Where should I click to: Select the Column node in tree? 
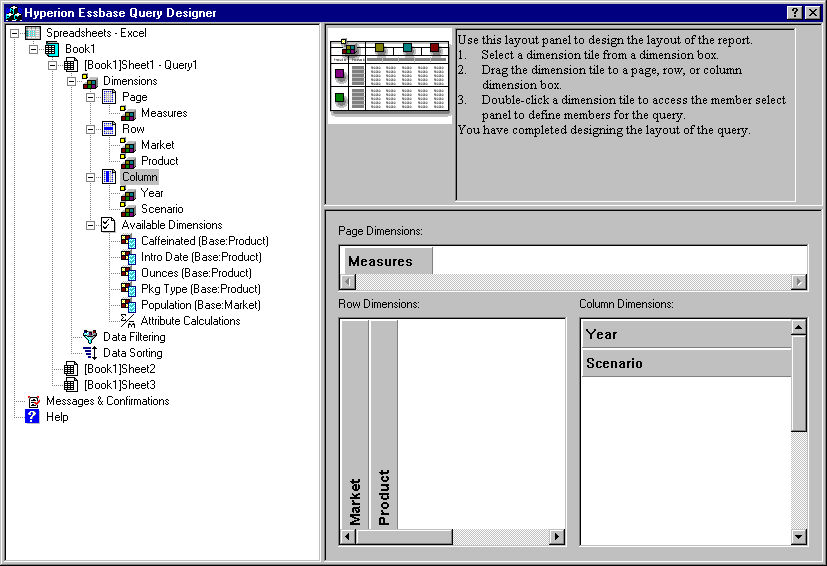[139, 177]
